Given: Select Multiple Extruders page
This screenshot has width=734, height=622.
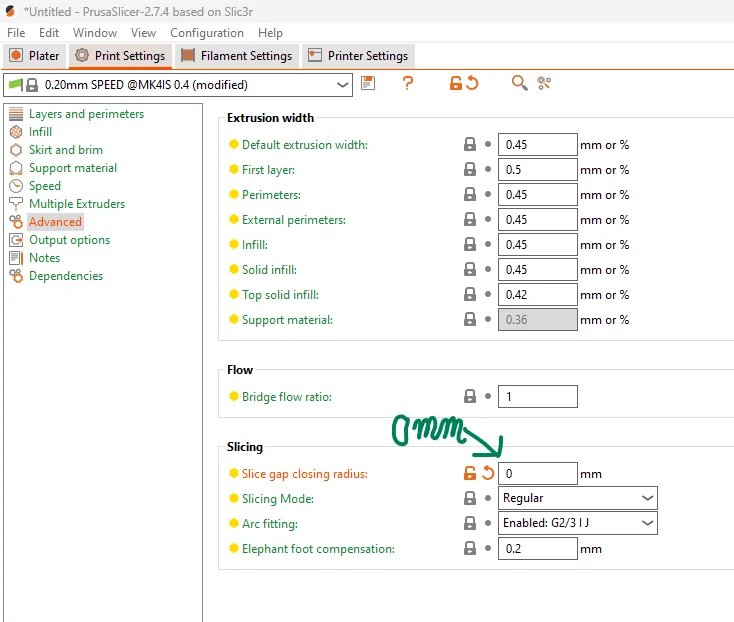Looking at the screenshot, I should 77,204.
